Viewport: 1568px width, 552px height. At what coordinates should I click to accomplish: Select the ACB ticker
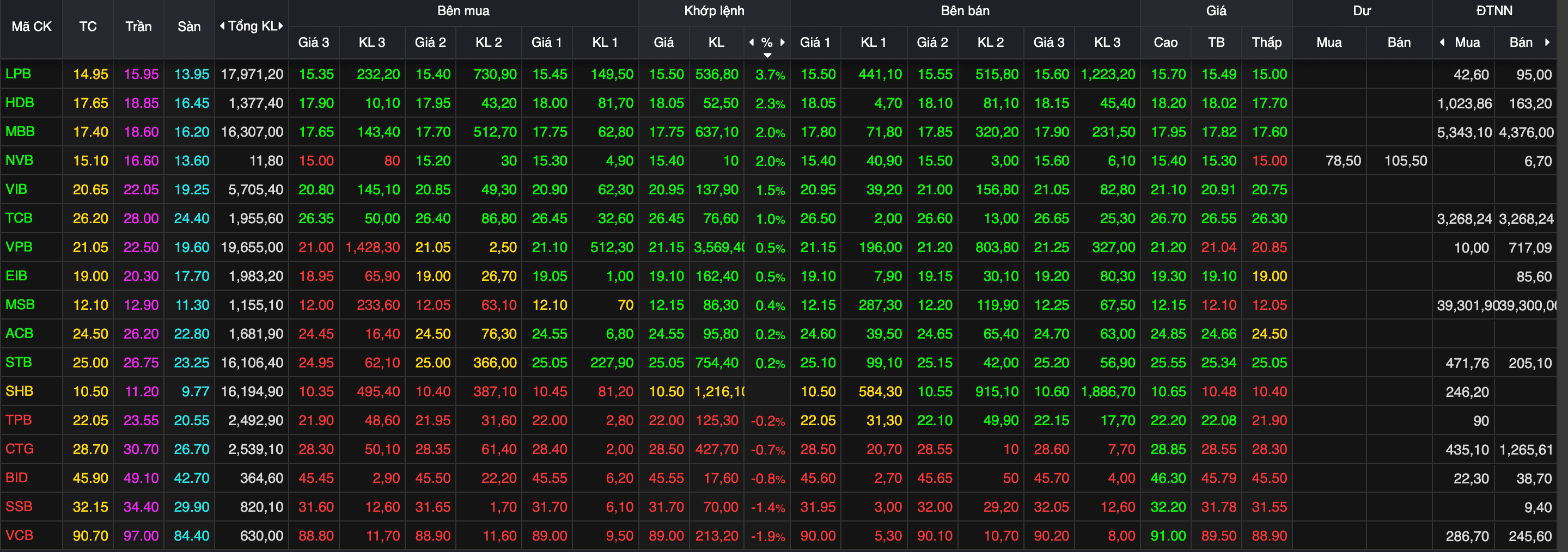pyautogui.click(x=20, y=334)
